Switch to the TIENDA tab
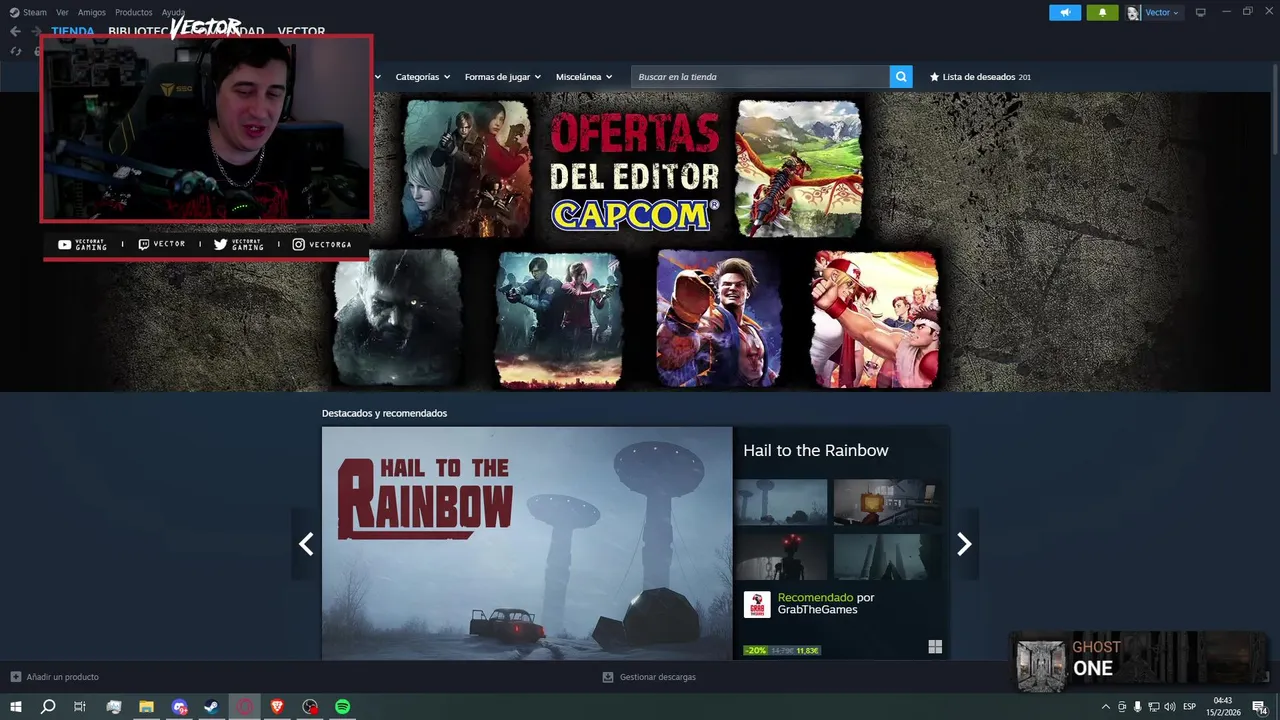The image size is (1280, 720). click(73, 31)
